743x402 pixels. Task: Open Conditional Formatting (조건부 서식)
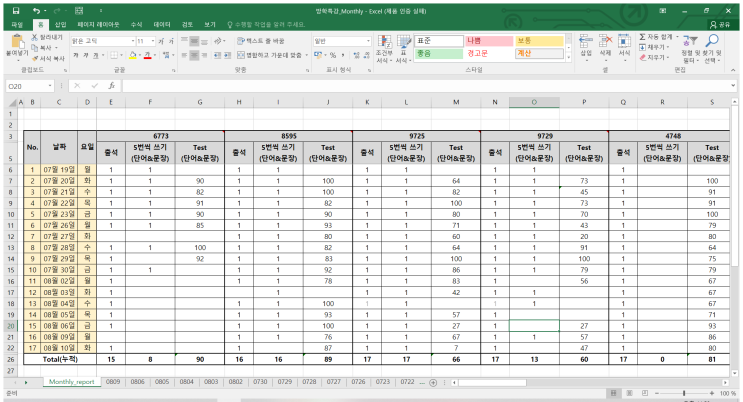click(x=384, y=48)
